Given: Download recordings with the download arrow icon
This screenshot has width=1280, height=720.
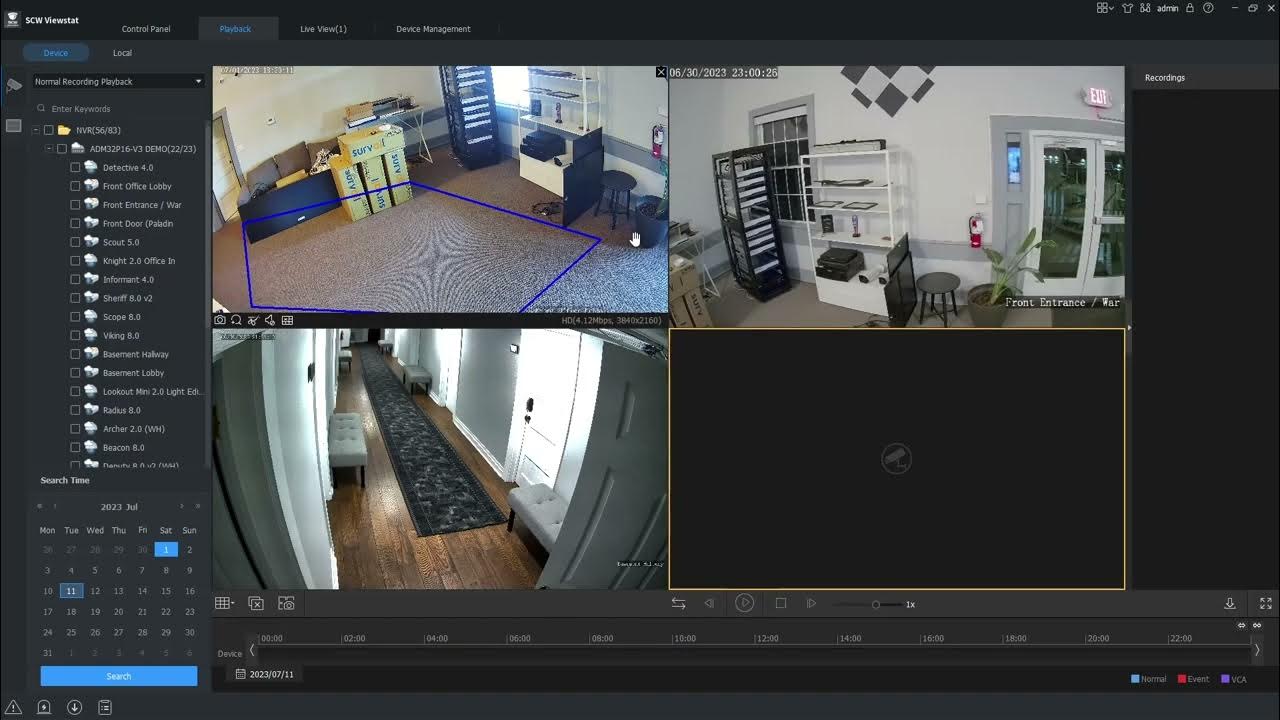Looking at the screenshot, I should click(x=1230, y=603).
